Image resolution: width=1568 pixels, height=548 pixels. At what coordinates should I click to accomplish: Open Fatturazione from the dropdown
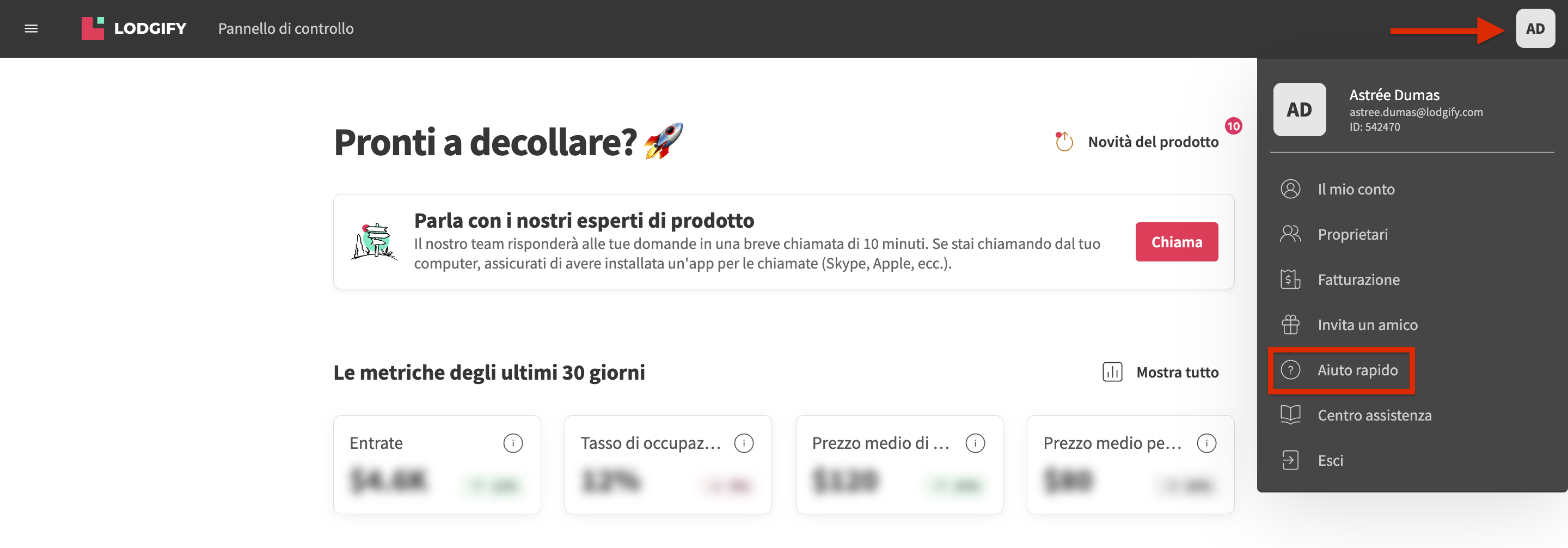point(1358,279)
